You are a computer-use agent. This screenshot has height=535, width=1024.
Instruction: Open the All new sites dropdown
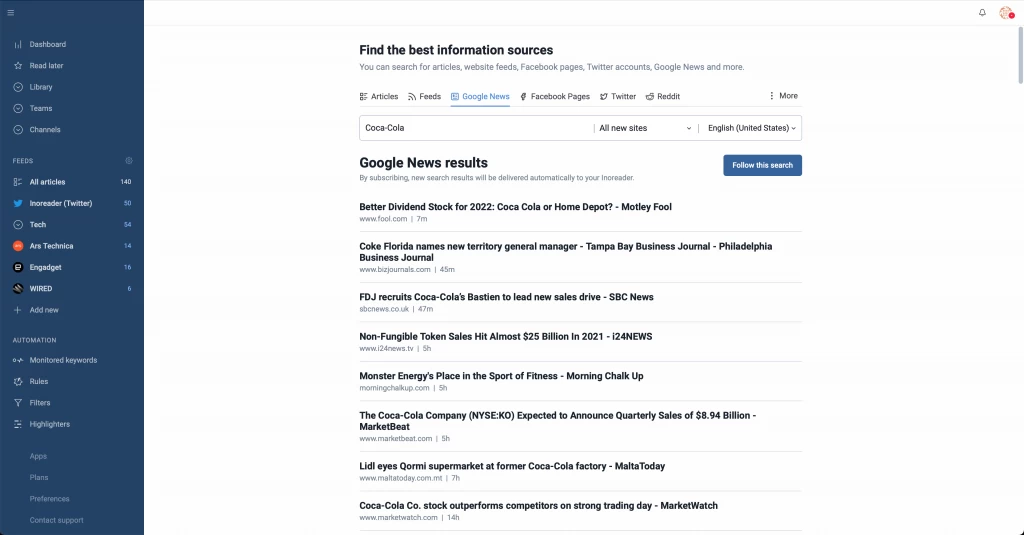click(x=645, y=128)
